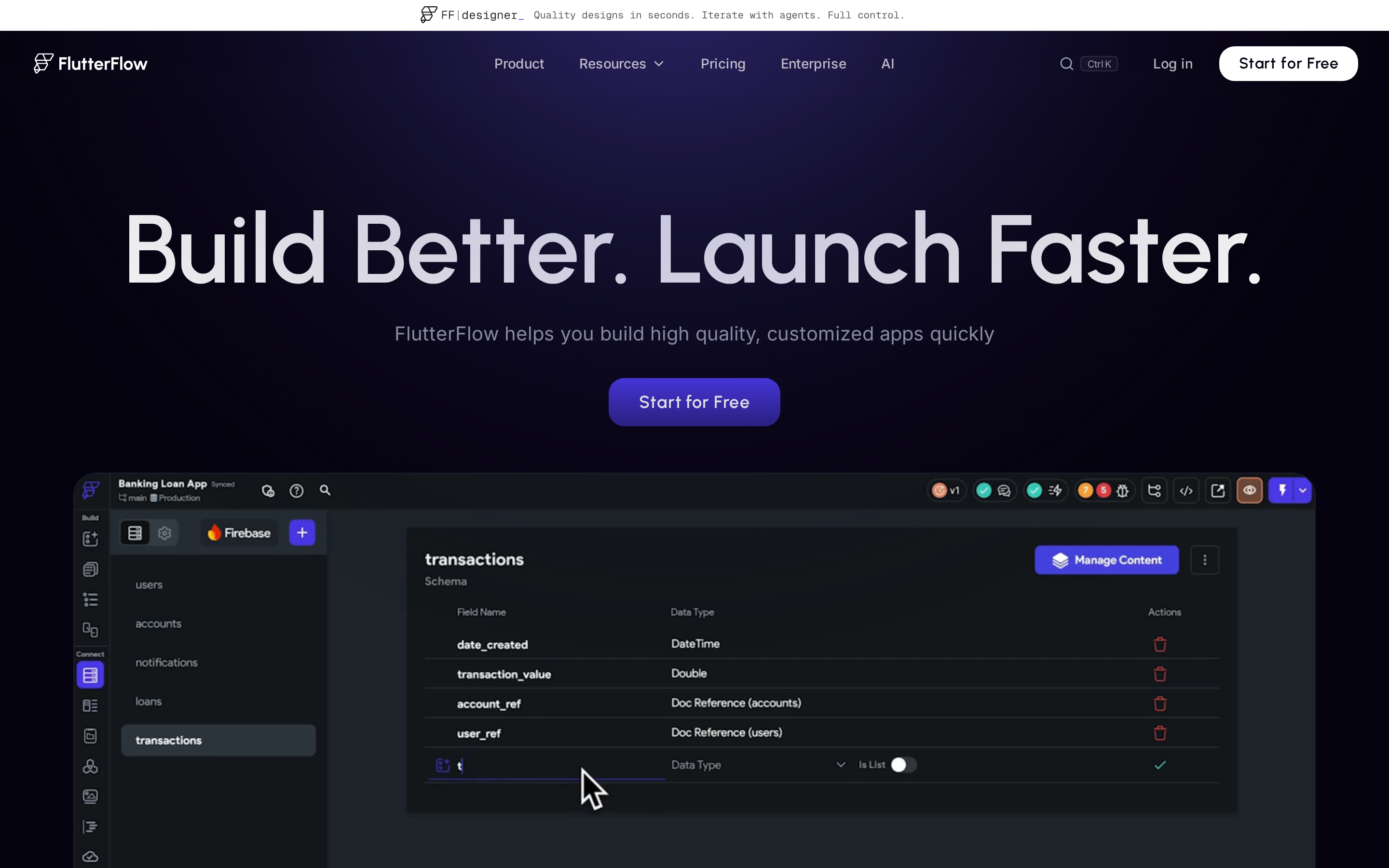Click the Firebase button in collections panel
The height and width of the screenshot is (868, 1389).
(x=239, y=533)
